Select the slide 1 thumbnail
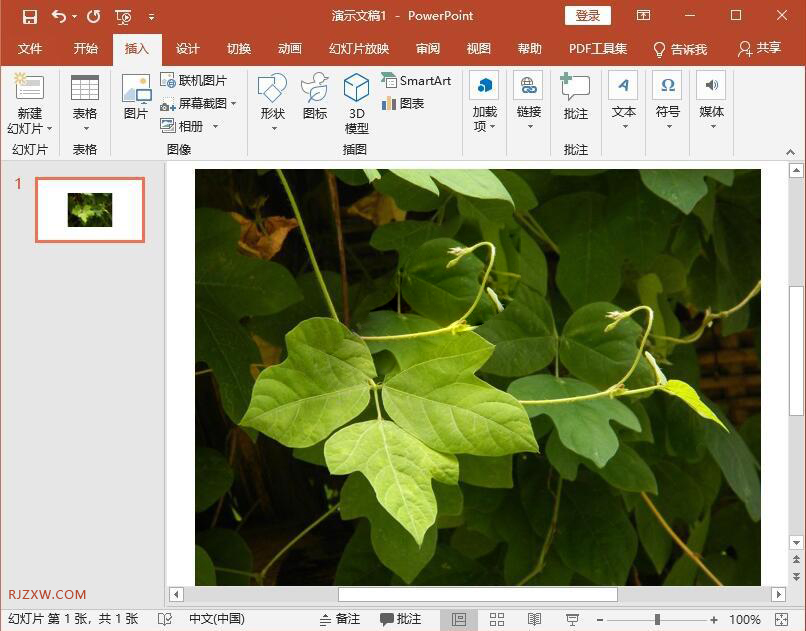806x631 pixels. 89,209
